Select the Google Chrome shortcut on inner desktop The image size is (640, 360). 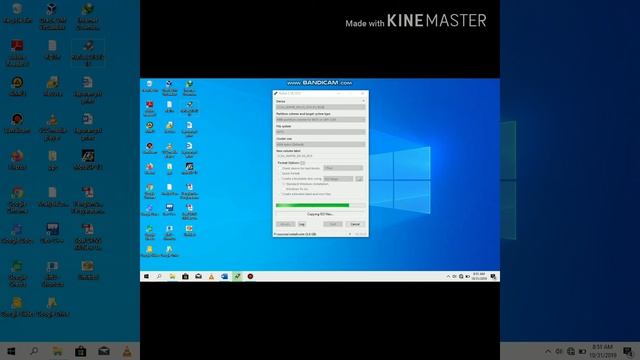pos(150,191)
